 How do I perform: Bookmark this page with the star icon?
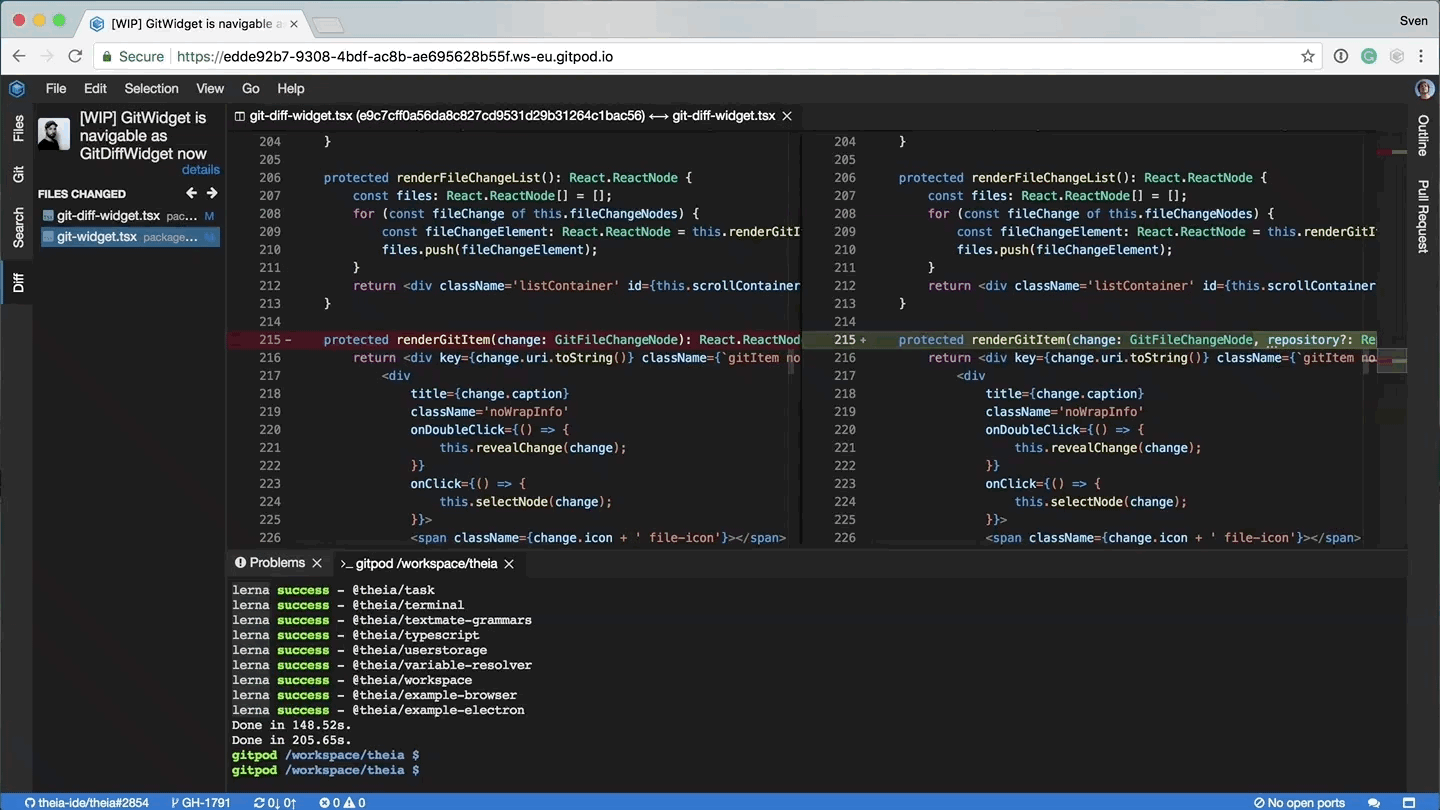coord(1307,57)
